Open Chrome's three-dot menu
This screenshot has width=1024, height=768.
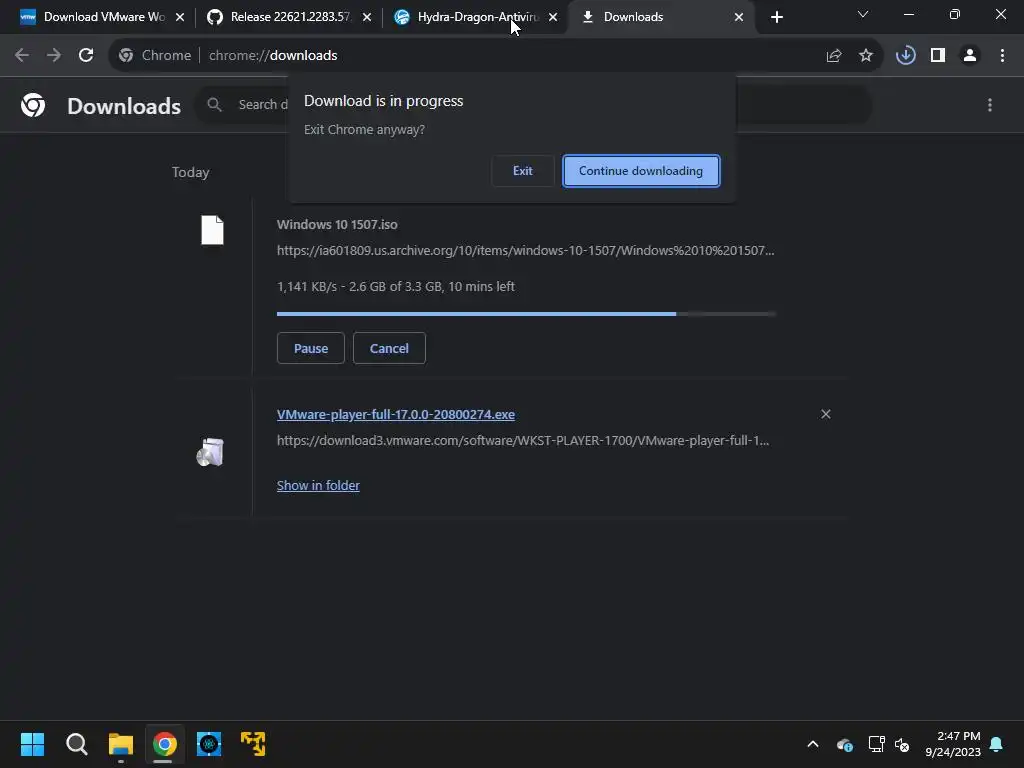(1002, 56)
